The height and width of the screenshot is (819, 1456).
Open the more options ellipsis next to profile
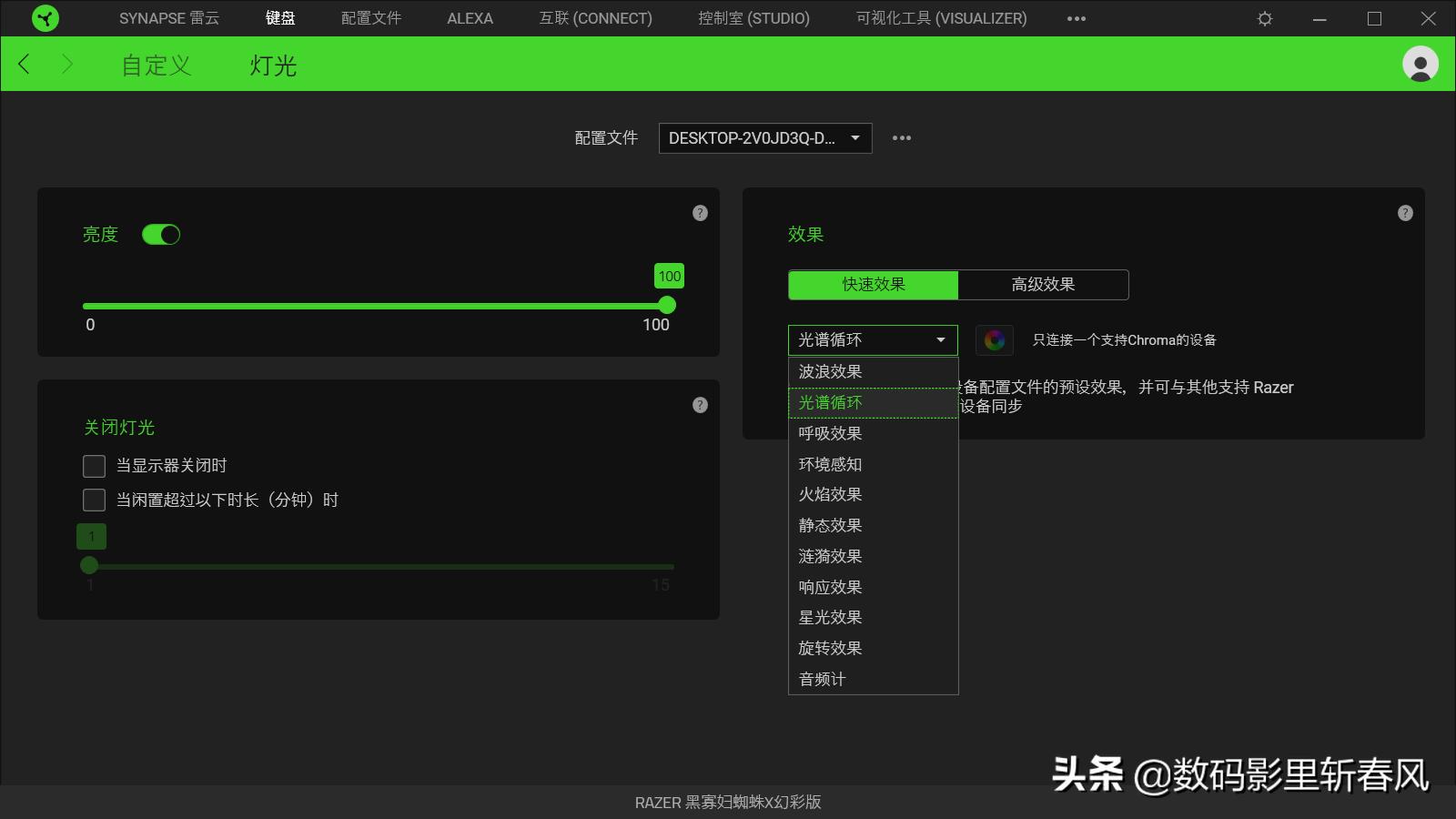[902, 137]
